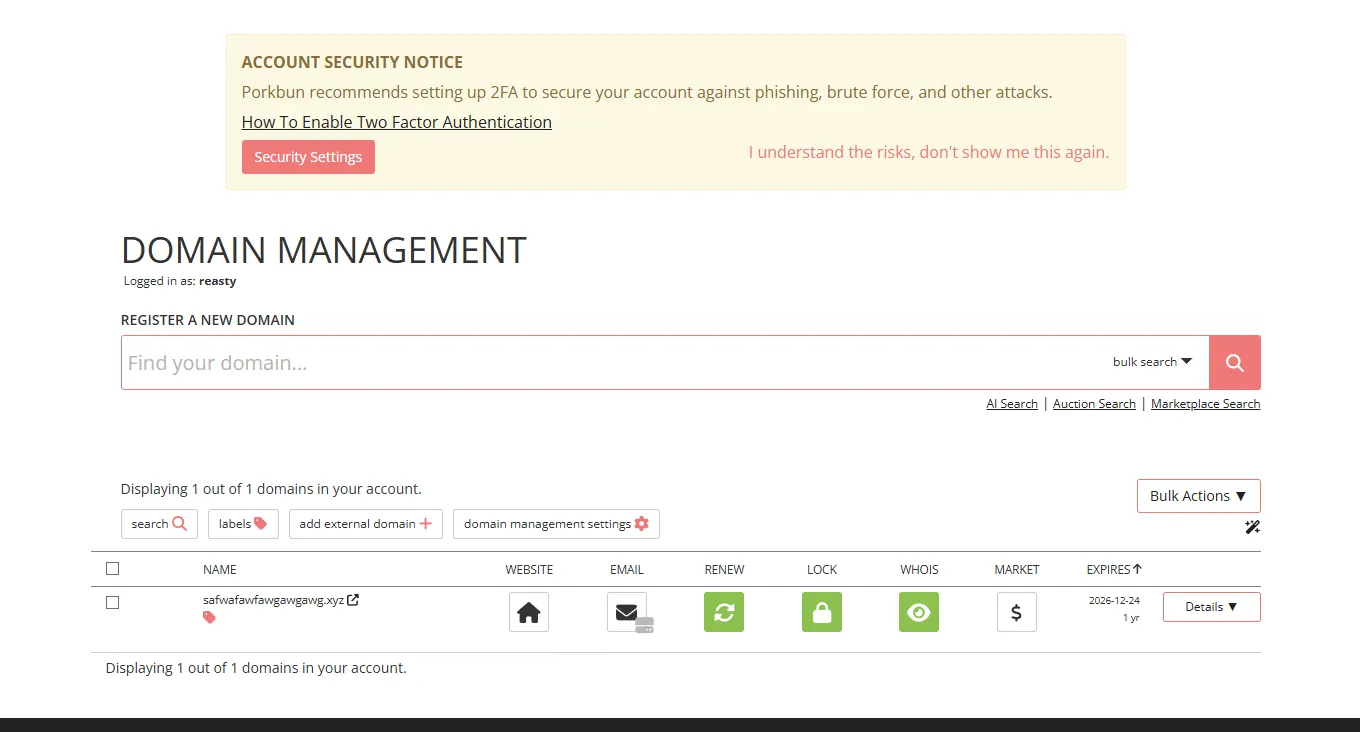Open domain in new tab via external-link icon

tap(353, 600)
